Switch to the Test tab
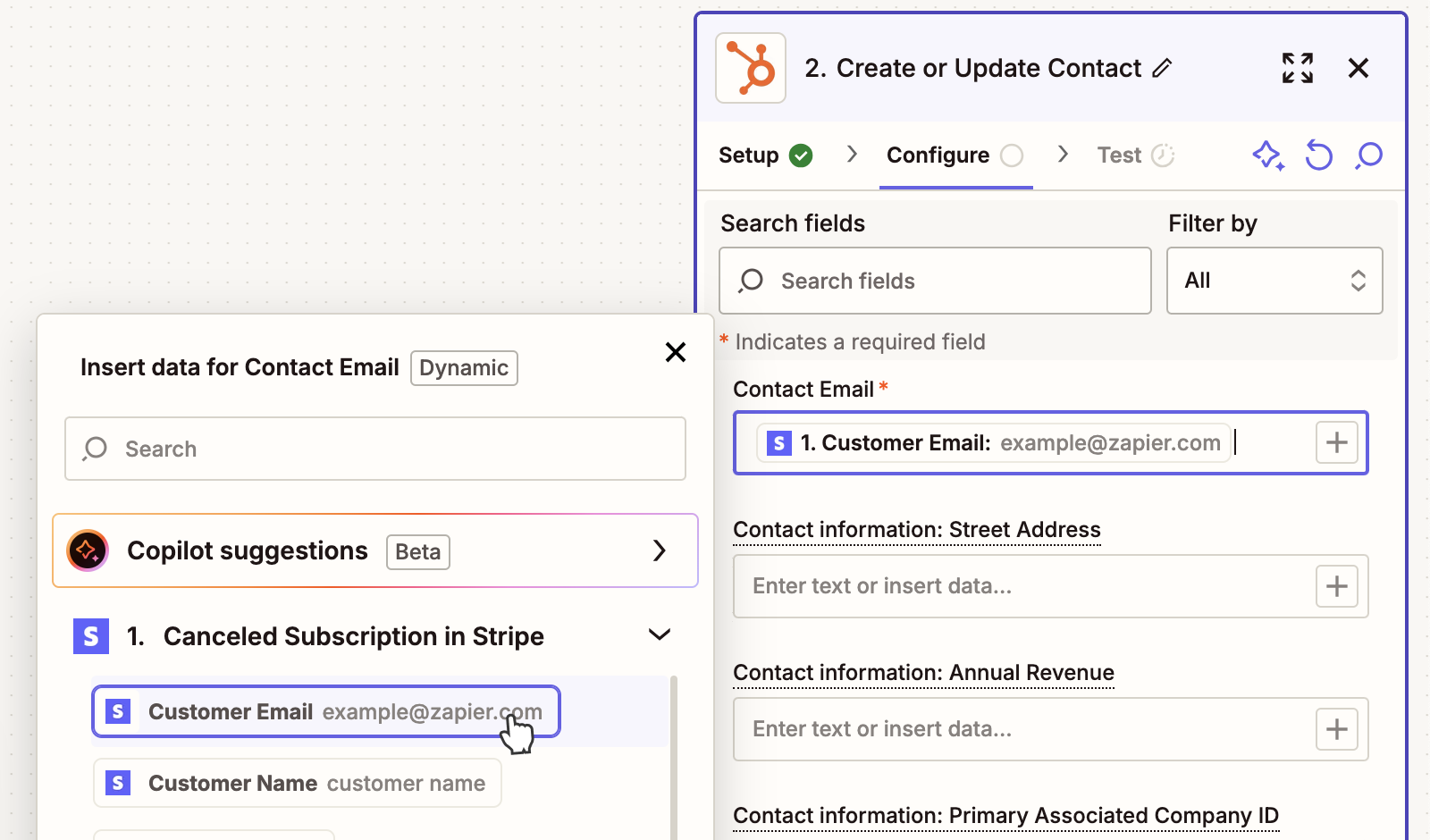 pos(1136,155)
